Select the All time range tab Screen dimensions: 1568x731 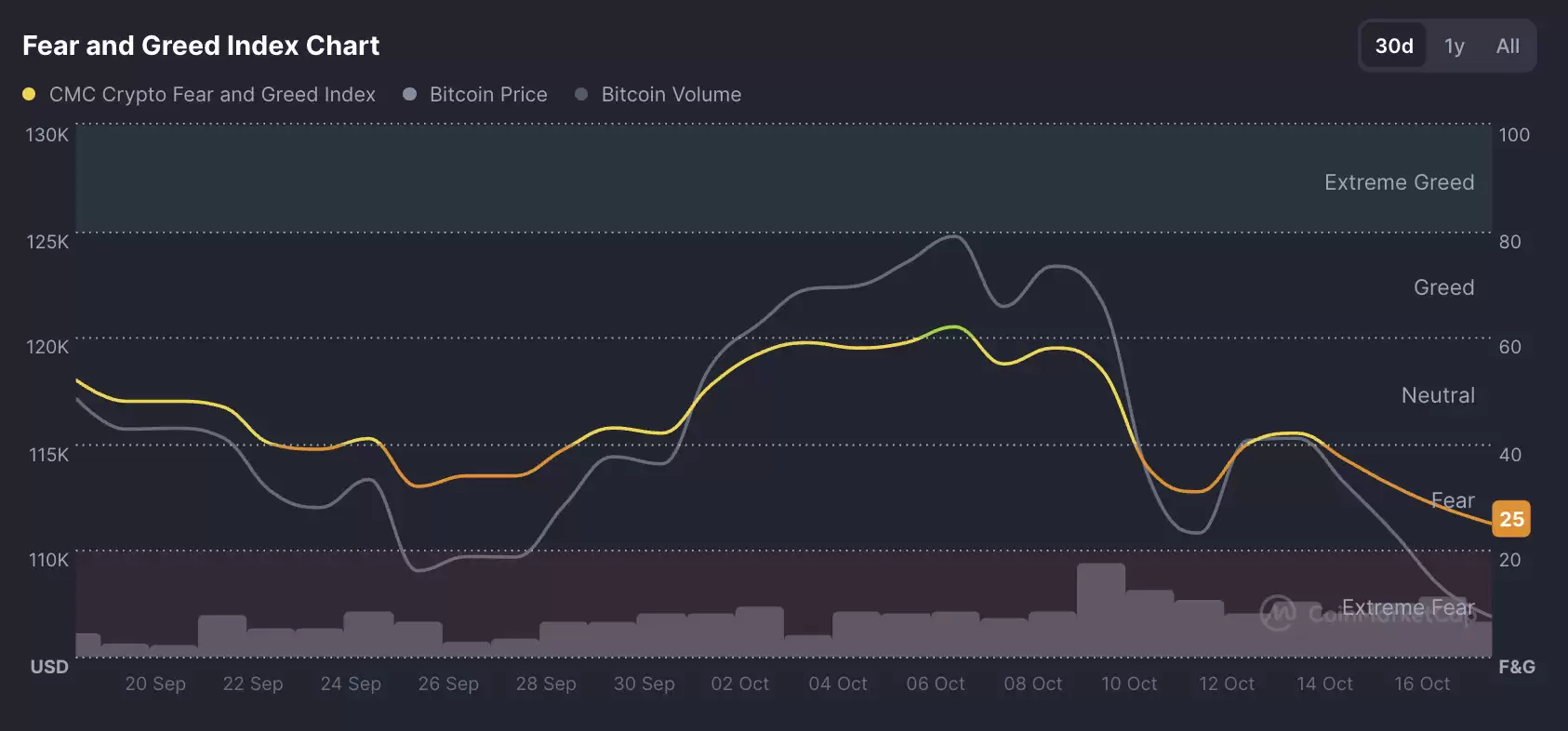pos(1508,45)
